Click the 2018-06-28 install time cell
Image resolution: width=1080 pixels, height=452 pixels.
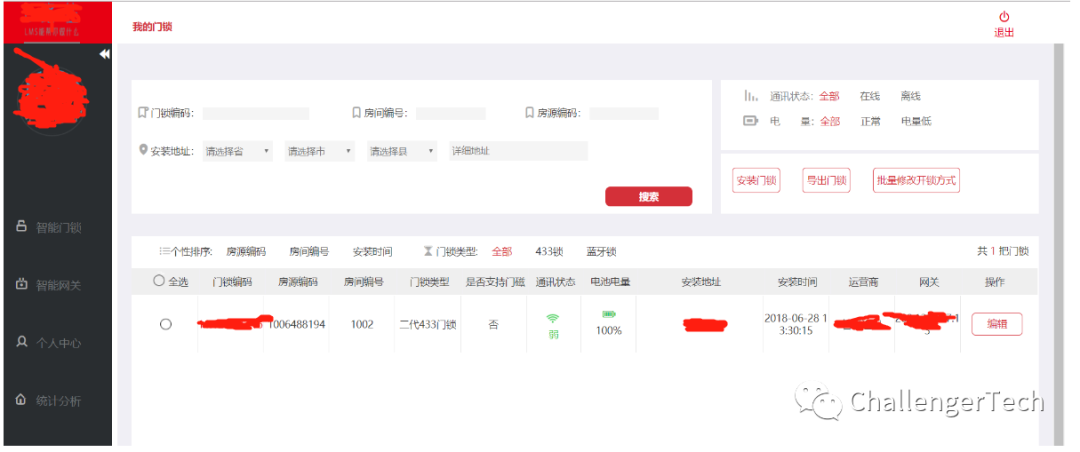(796, 324)
